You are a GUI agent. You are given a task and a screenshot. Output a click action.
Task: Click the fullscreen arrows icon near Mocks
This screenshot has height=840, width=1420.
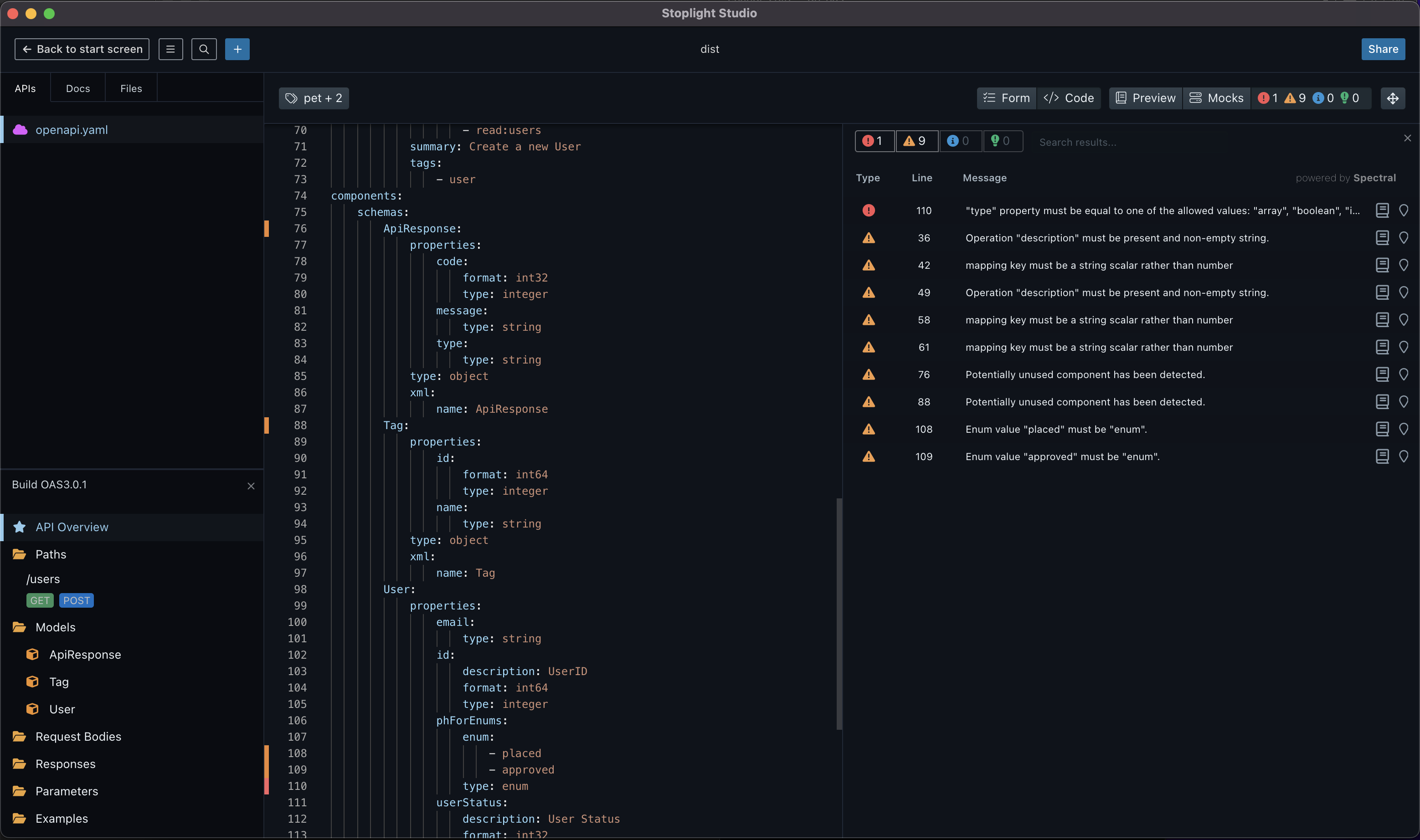coord(1392,98)
